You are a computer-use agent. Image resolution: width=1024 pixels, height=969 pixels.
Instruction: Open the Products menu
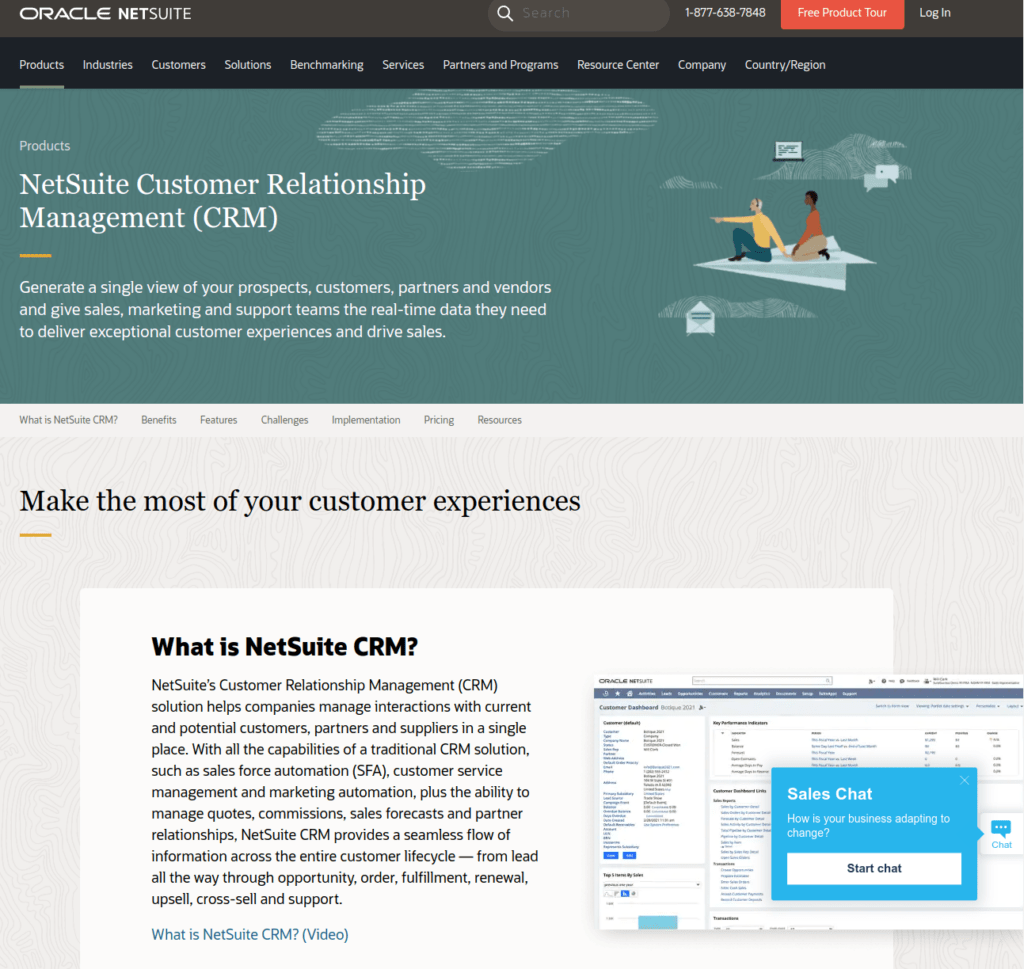point(42,65)
